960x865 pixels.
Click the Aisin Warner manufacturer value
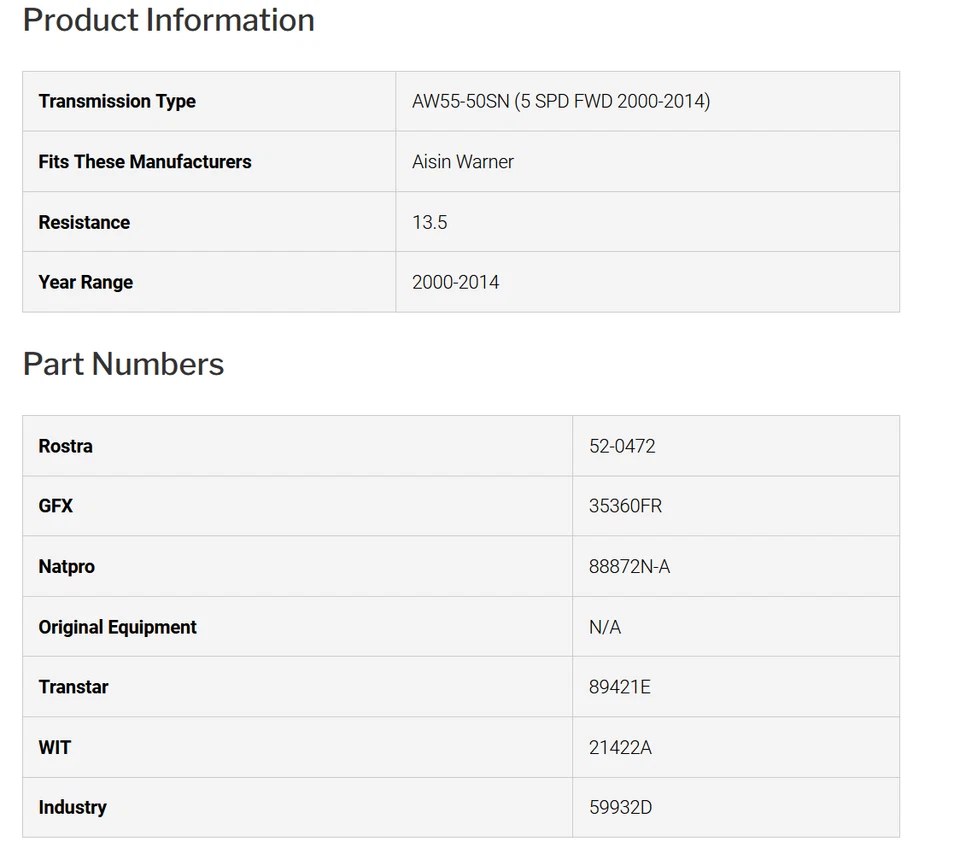(463, 162)
